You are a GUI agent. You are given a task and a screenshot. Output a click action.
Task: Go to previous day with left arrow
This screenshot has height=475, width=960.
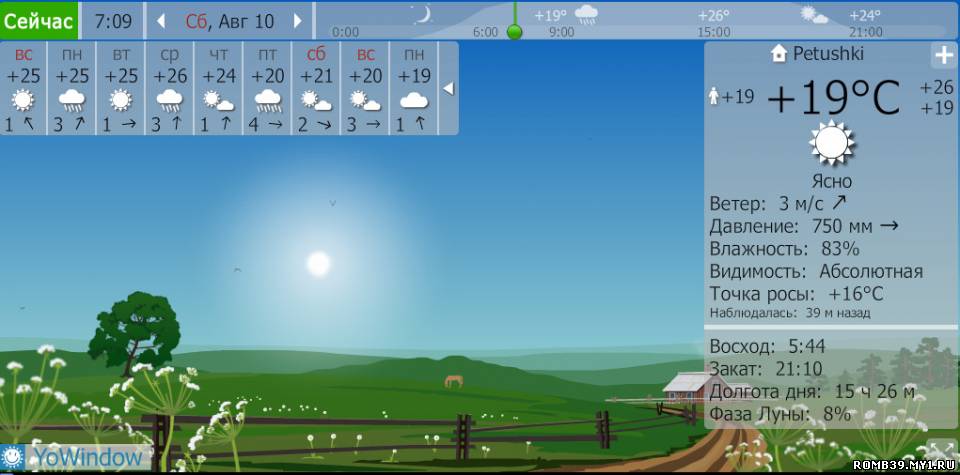162,21
